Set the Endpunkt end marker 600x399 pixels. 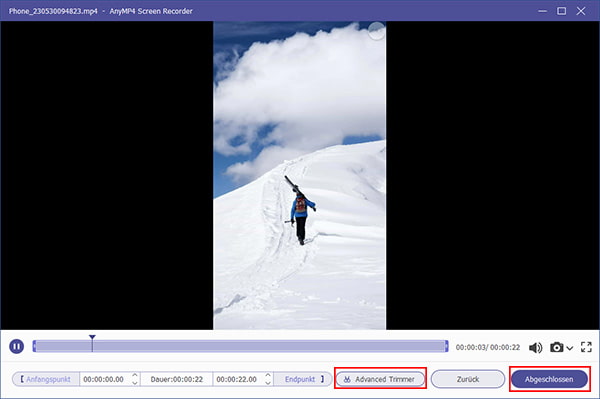click(303, 379)
